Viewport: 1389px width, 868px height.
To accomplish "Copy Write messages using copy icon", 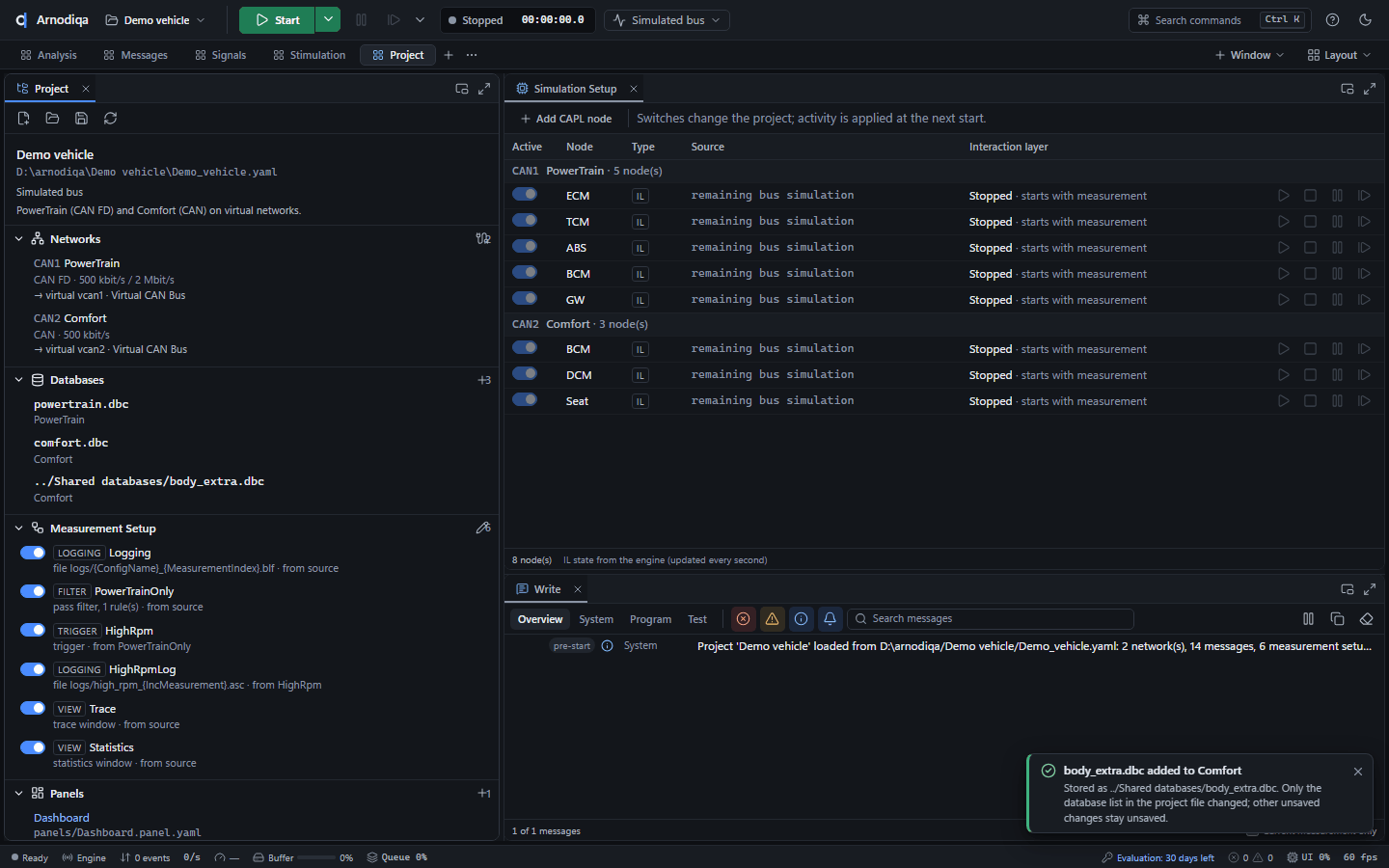I will click(1337, 619).
